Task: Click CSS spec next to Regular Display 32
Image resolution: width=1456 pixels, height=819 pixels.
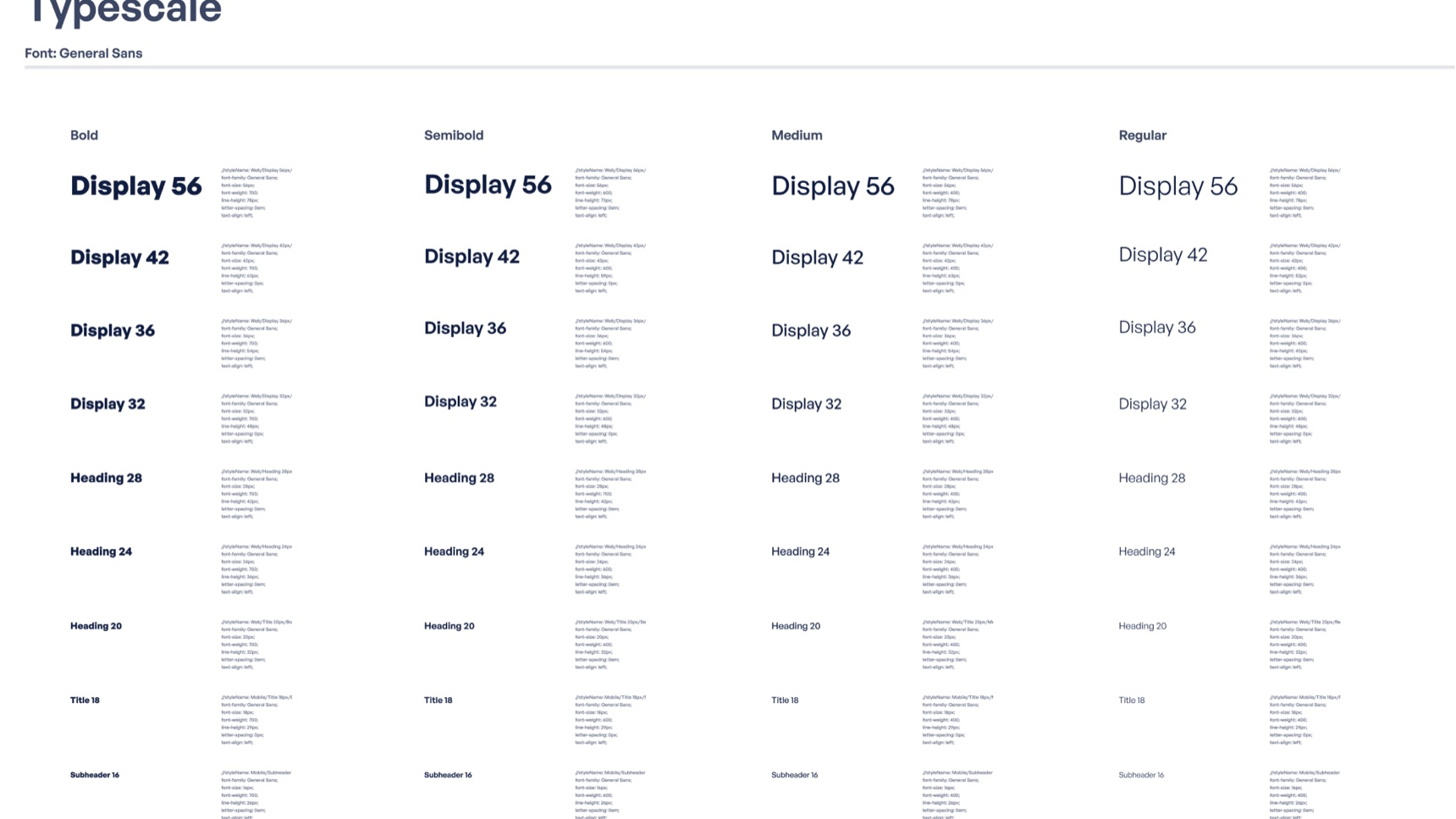Action: [1304, 418]
